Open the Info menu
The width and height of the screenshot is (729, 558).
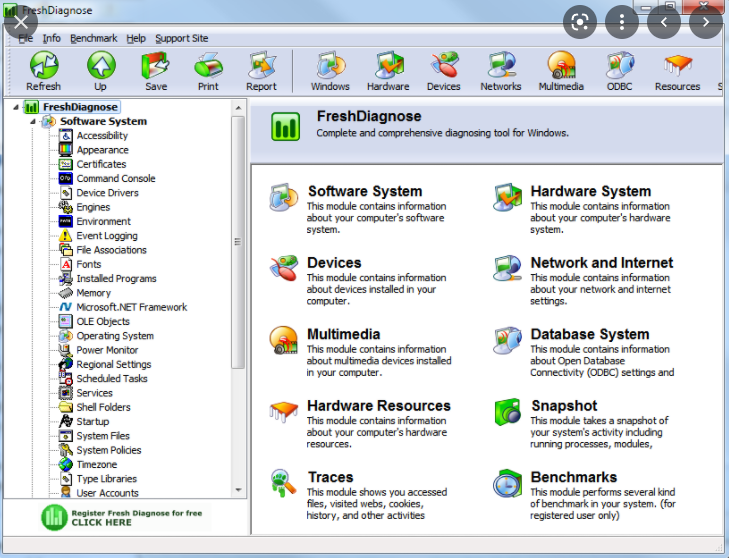(x=52, y=38)
